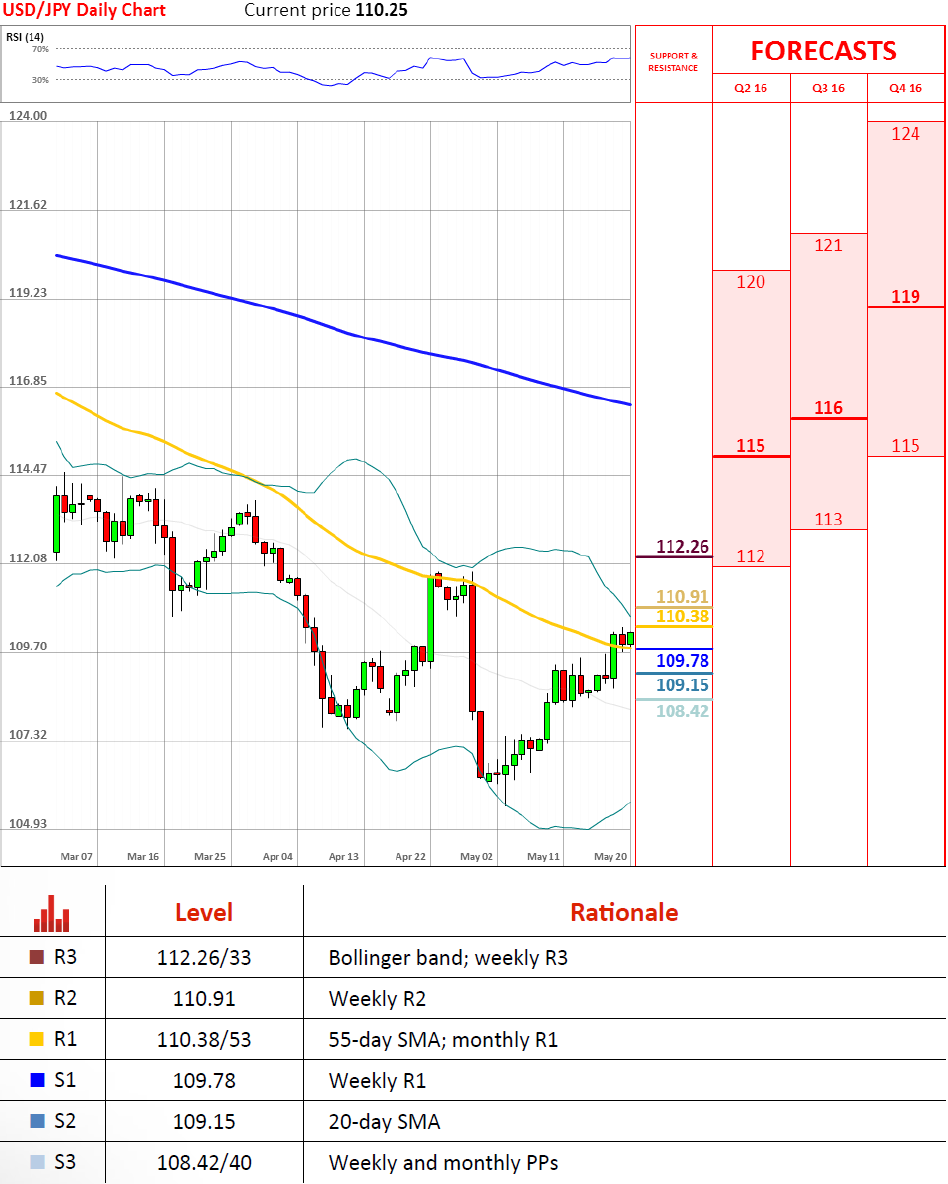948x1184 pixels.
Task: Select the R1 yellow color swatch
Action: (x=37, y=1039)
